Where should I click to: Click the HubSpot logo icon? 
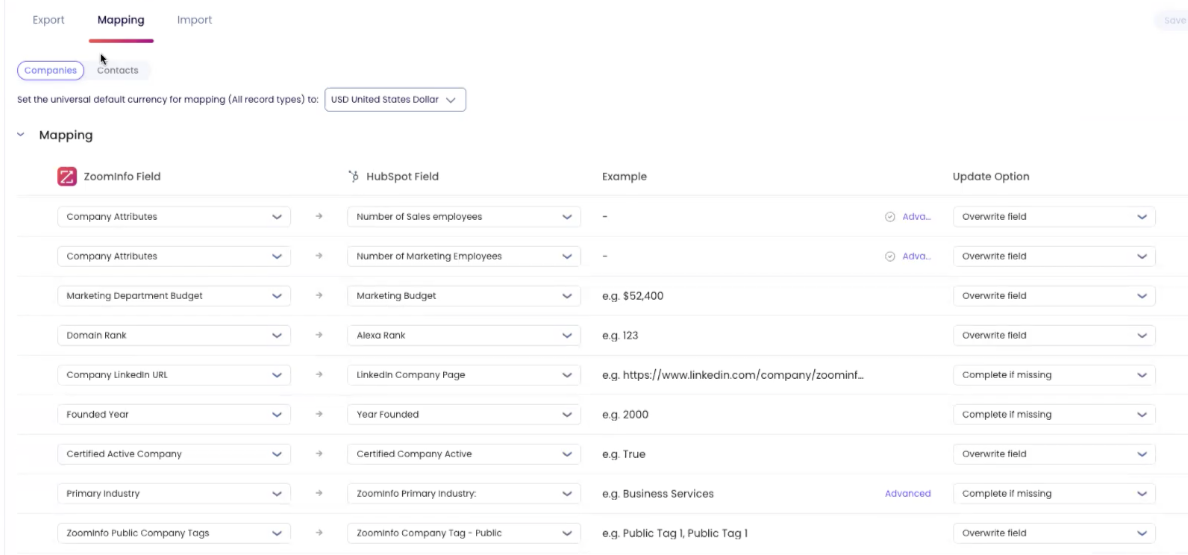pos(353,176)
